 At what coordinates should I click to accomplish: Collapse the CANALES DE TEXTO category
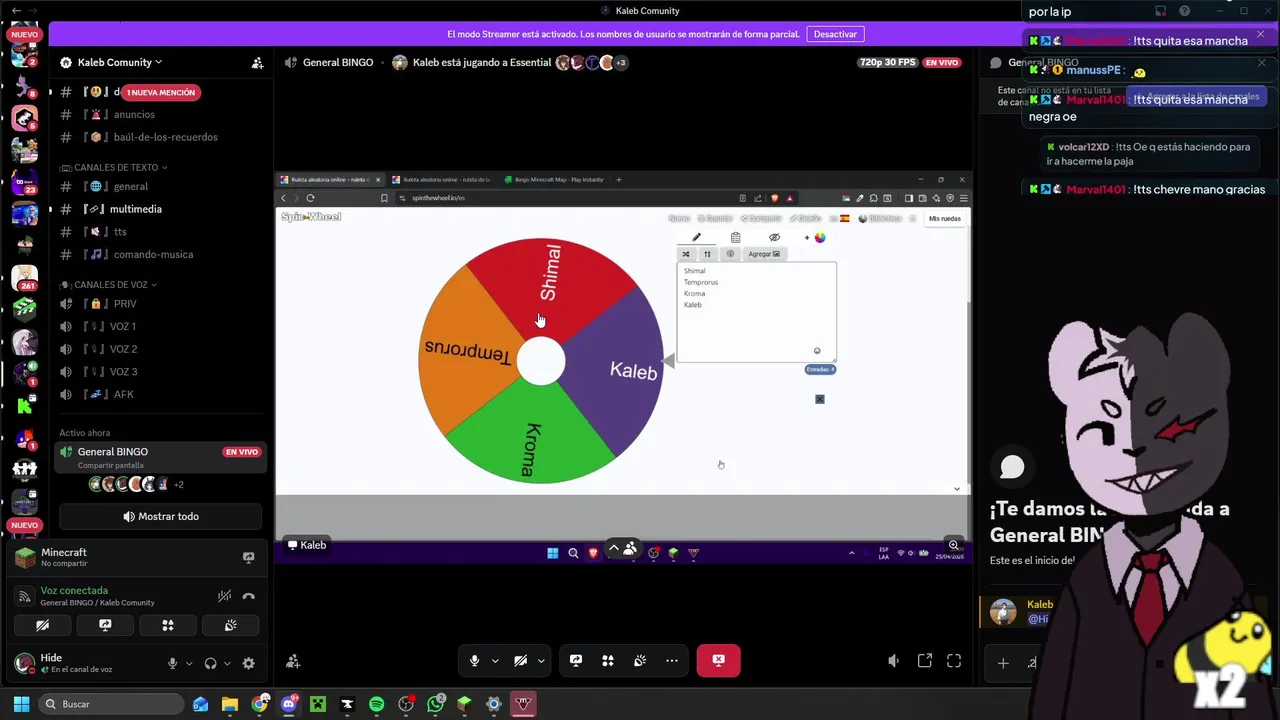115,167
